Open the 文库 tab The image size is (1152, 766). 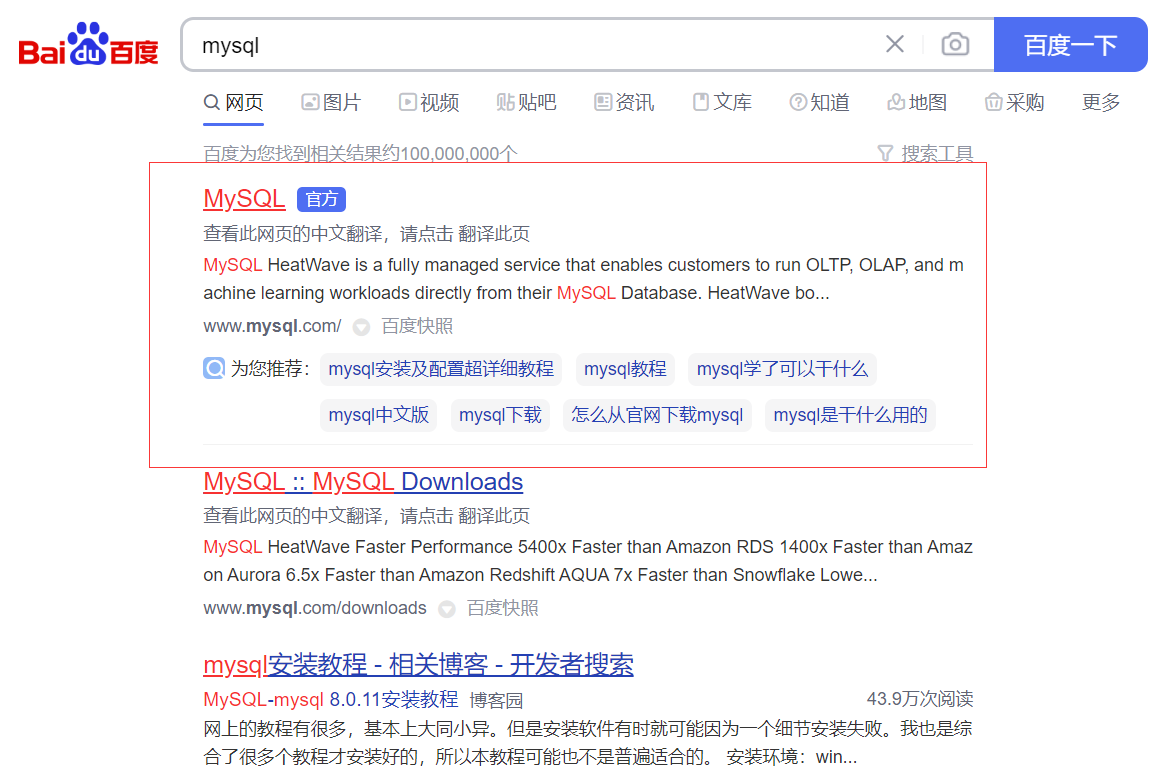[722, 102]
